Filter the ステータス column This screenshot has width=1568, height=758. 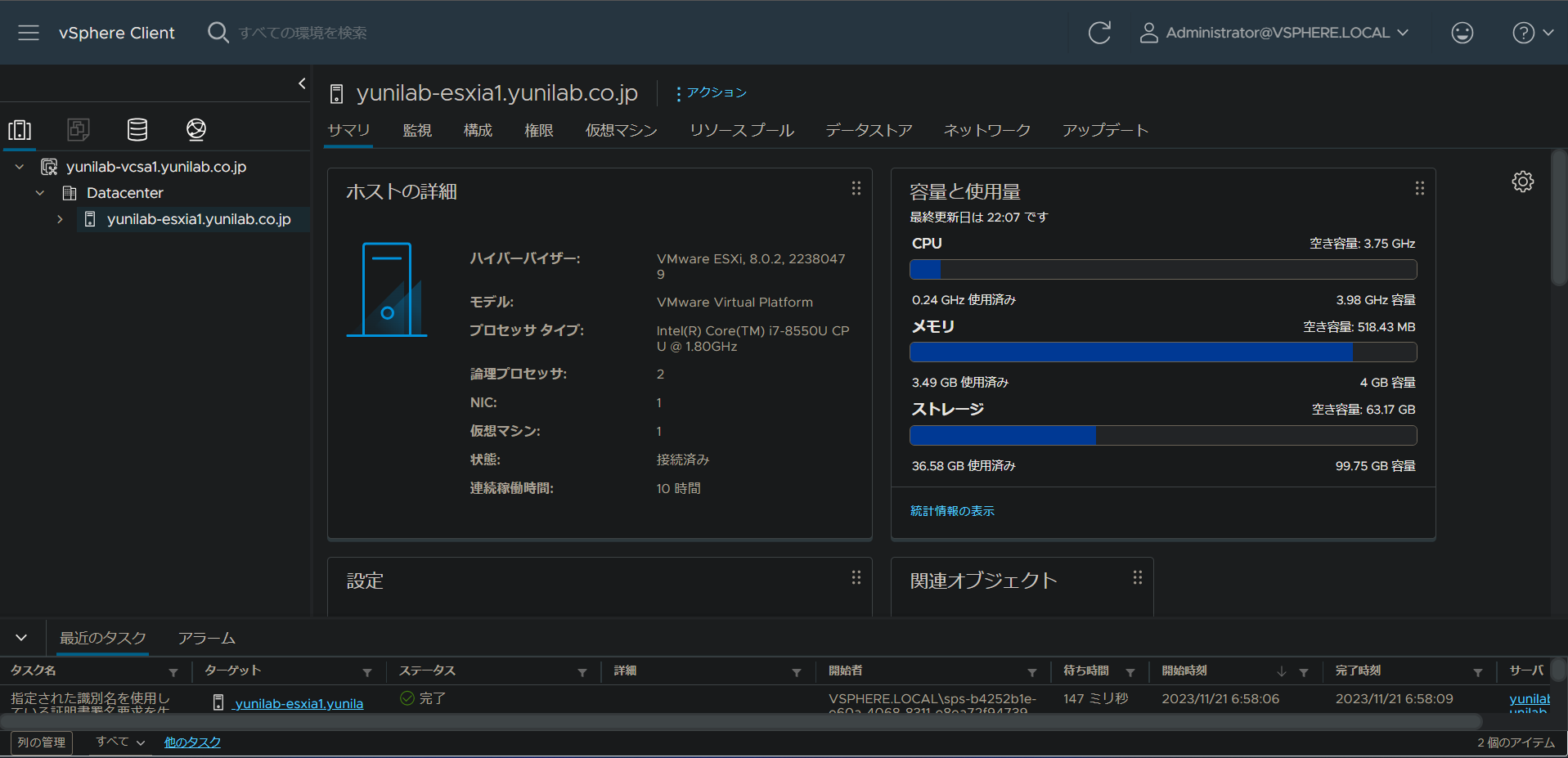pyautogui.click(x=582, y=672)
